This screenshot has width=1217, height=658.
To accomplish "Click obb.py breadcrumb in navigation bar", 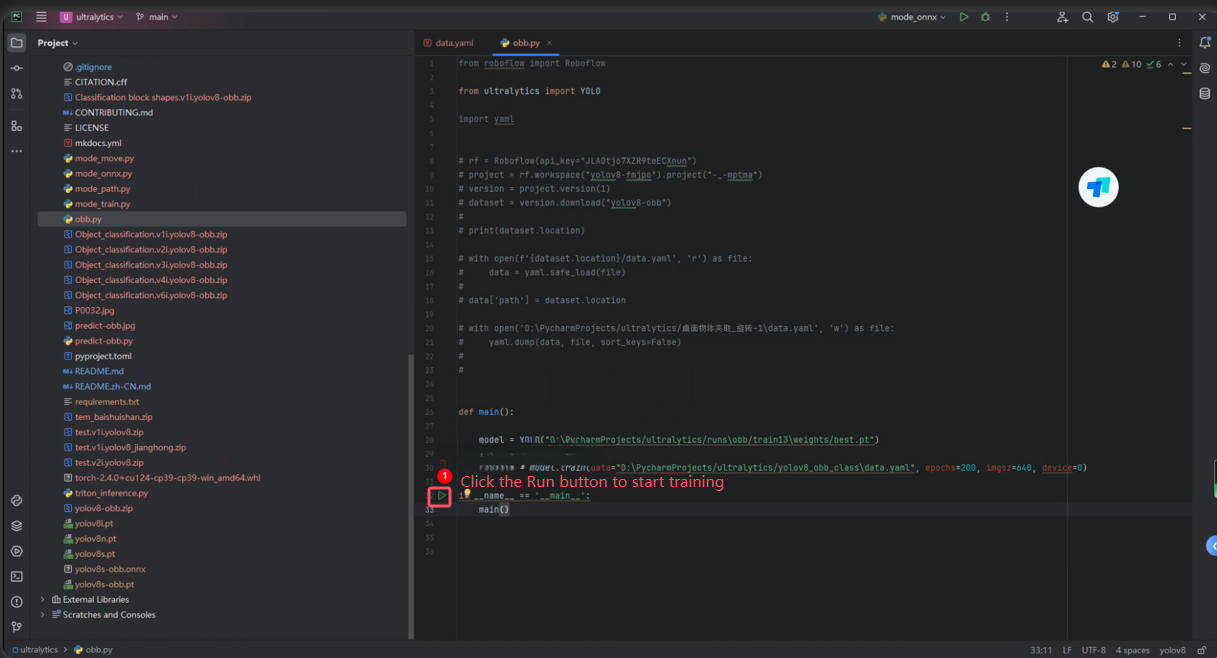I will pyautogui.click(x=93, y=650).
